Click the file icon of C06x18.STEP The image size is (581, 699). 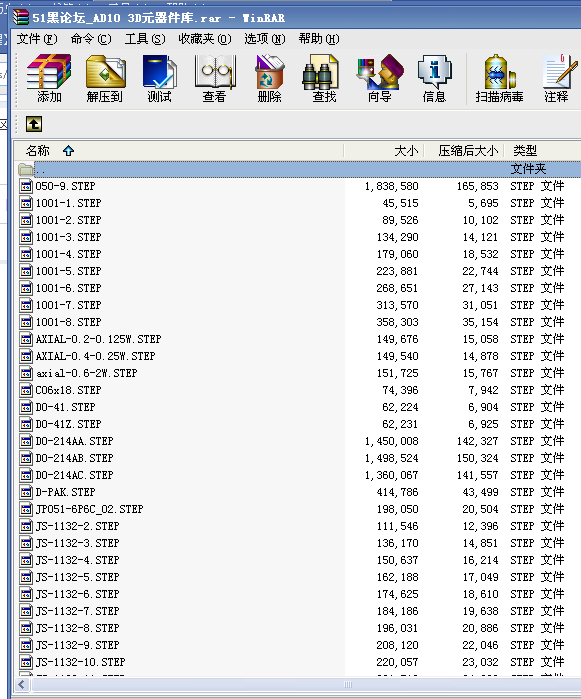(x=26, y=390)
